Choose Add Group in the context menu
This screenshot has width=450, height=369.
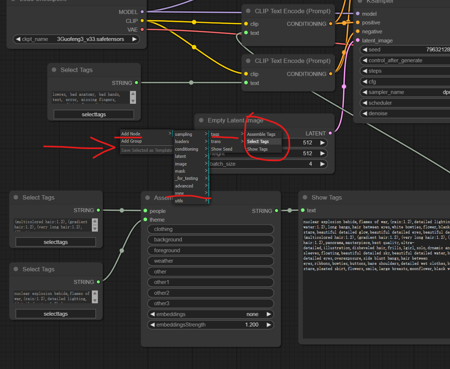tap(146, 141)
